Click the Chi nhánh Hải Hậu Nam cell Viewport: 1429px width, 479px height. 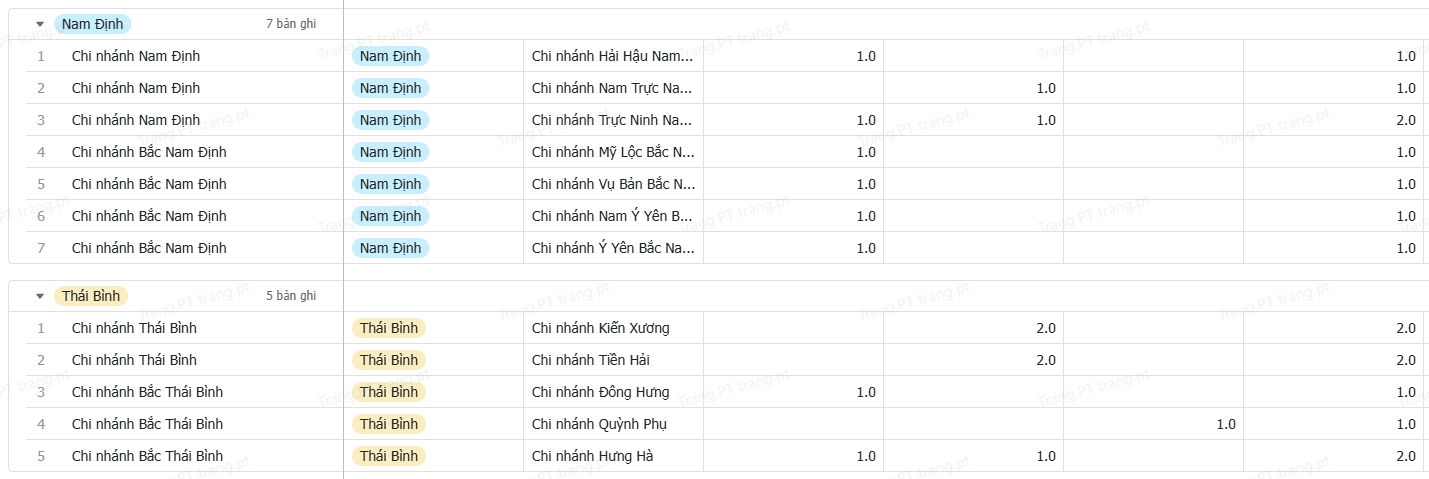pyautogui.click(x=613, y=56)
